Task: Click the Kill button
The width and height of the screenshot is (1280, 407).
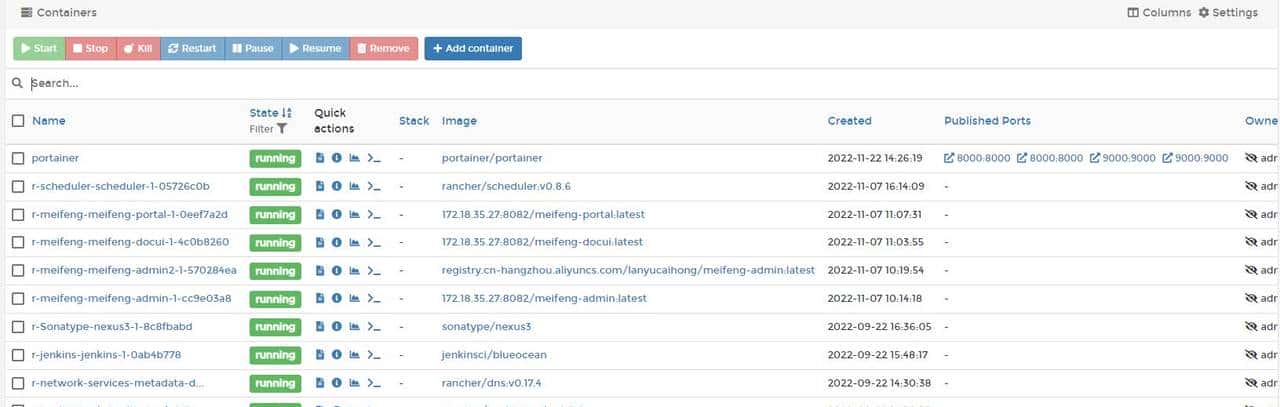Action: click(138, 48)
